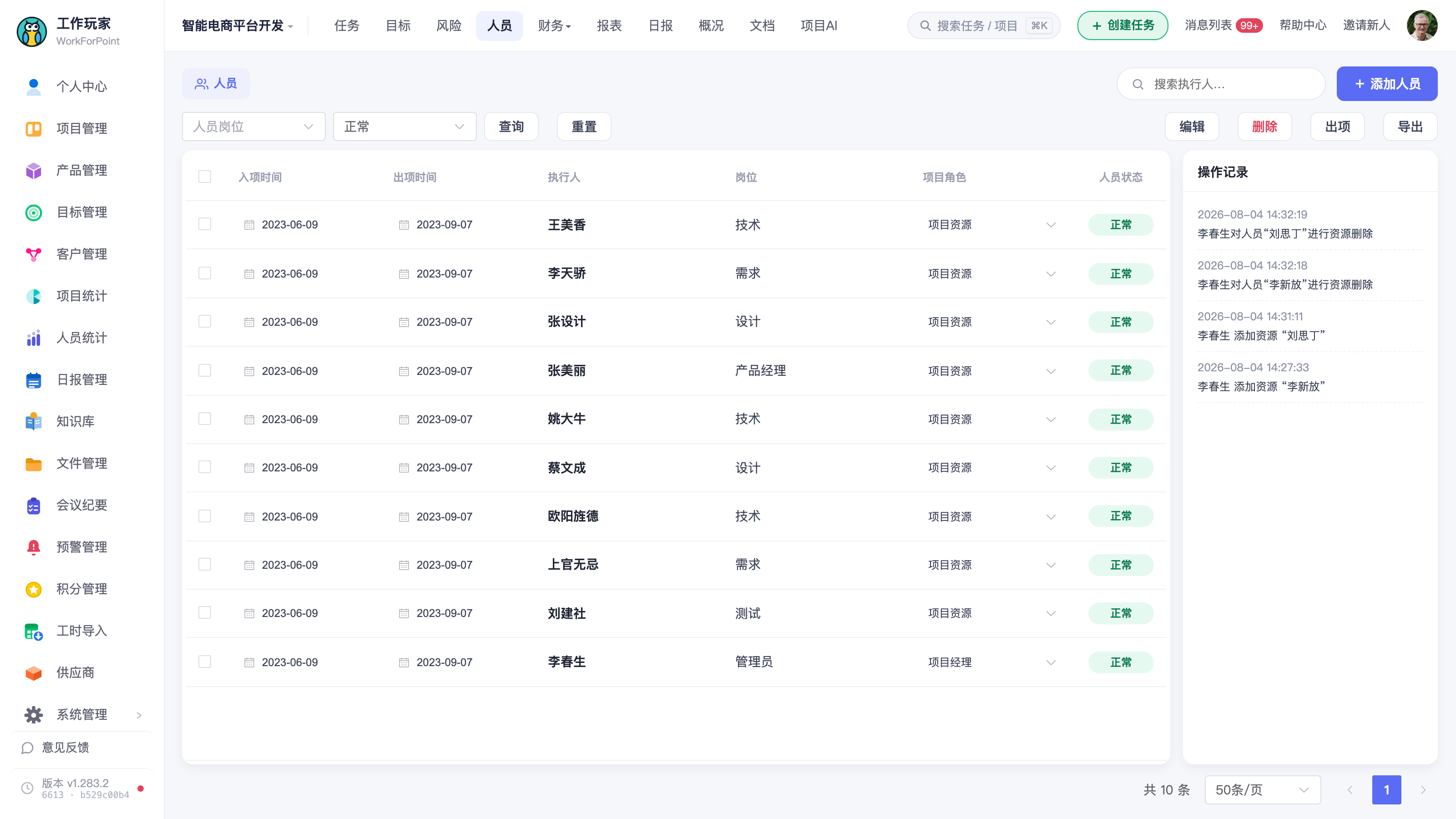This screenshot has width=1456, height=819.
Task: Click the 99+ message badge
Action: (1249, 25)
